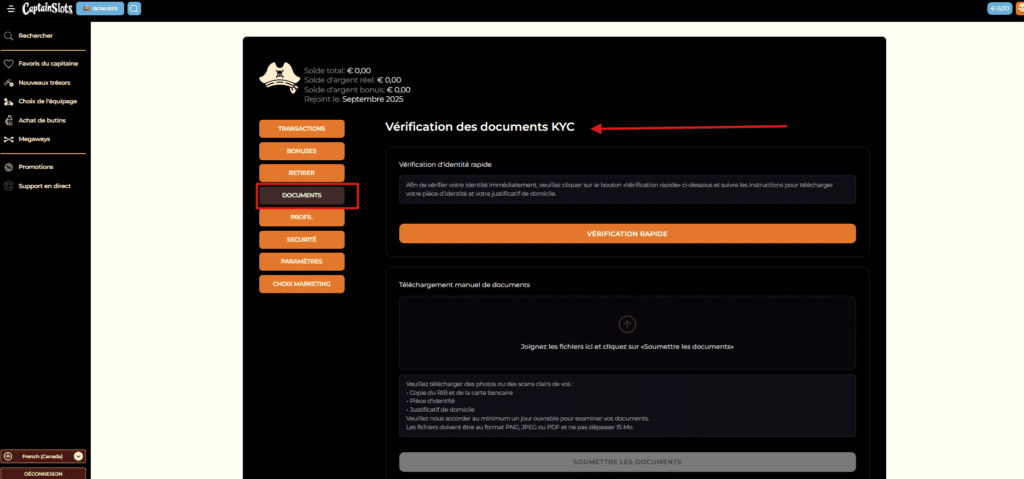The image size is (1024, 479).
Task: Launch Support en direct chat
Action: pos(38,186)
